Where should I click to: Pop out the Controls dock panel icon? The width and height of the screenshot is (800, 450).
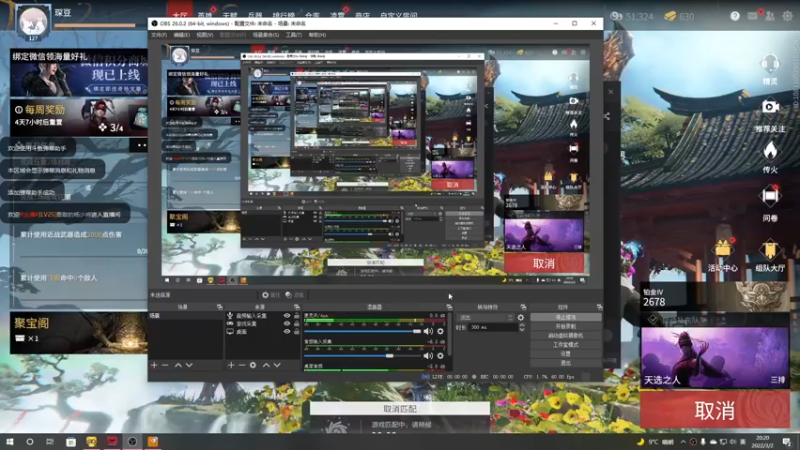pos(599,307)
